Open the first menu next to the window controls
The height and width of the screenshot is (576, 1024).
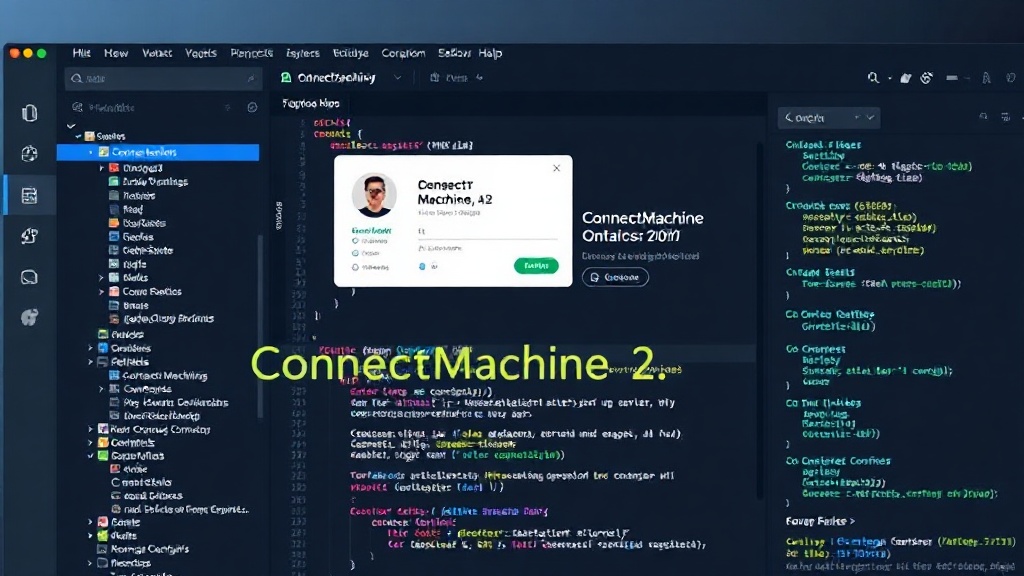coord(82,53)
